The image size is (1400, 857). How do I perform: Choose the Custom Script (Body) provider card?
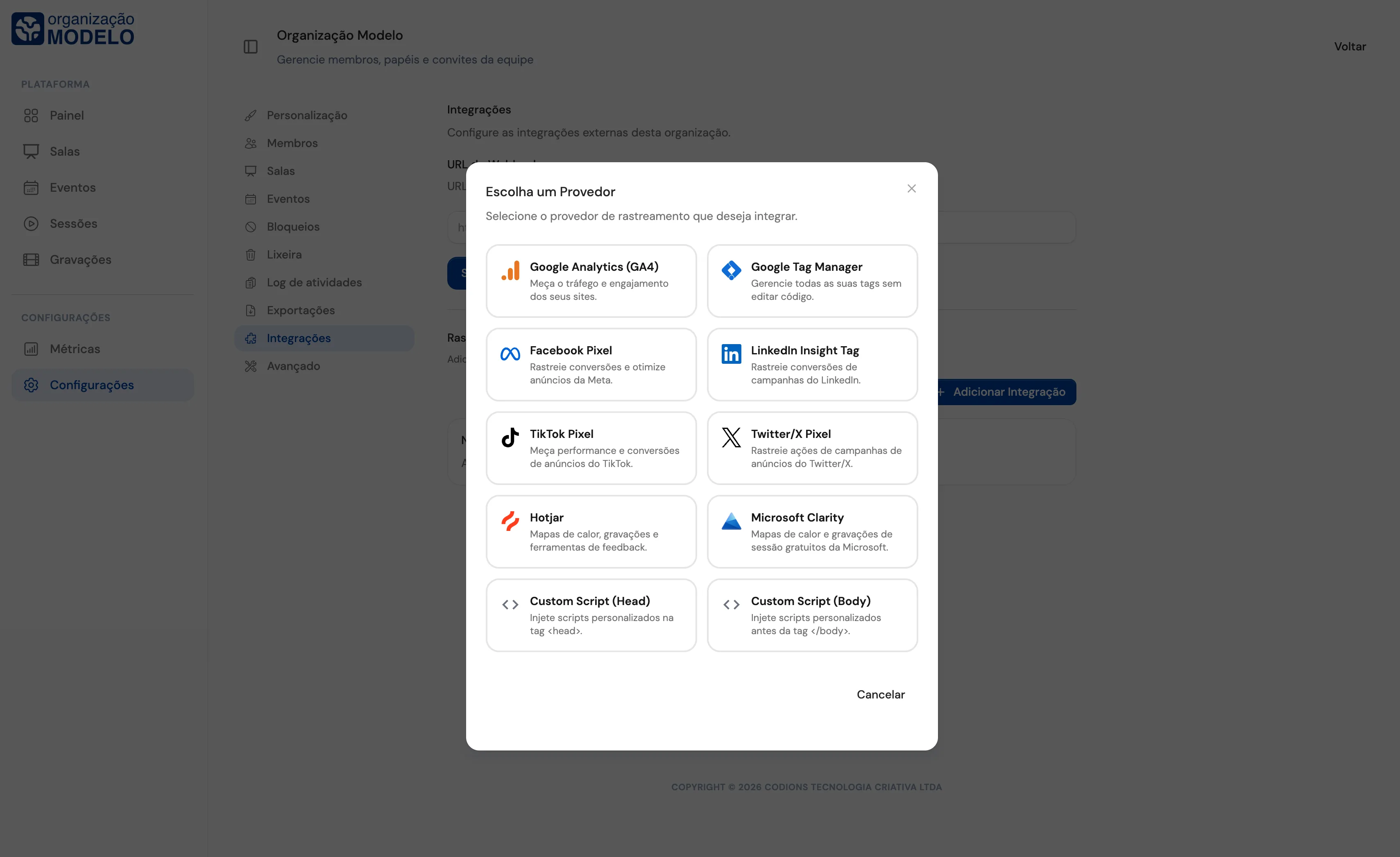click(x=812, y=615)
